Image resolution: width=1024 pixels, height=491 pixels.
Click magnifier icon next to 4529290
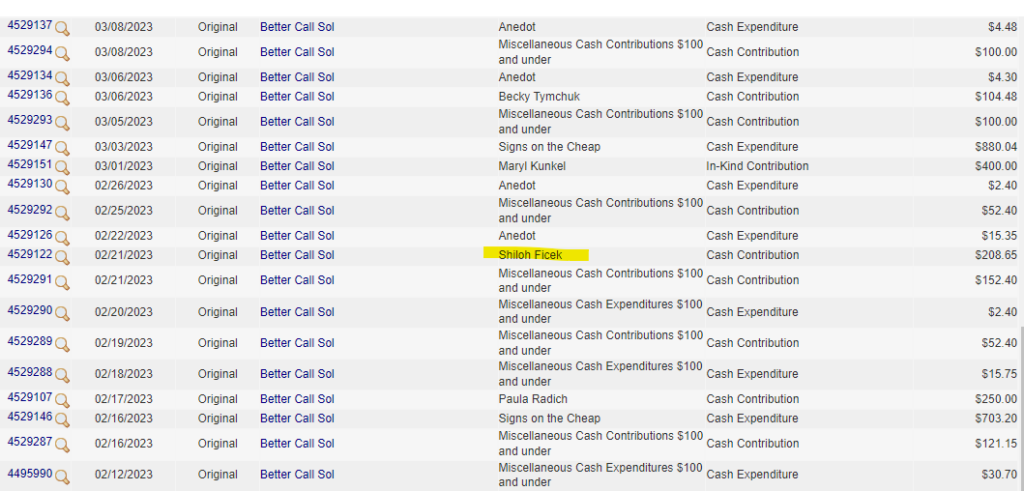pyautogui.click(x=63, y=313)
